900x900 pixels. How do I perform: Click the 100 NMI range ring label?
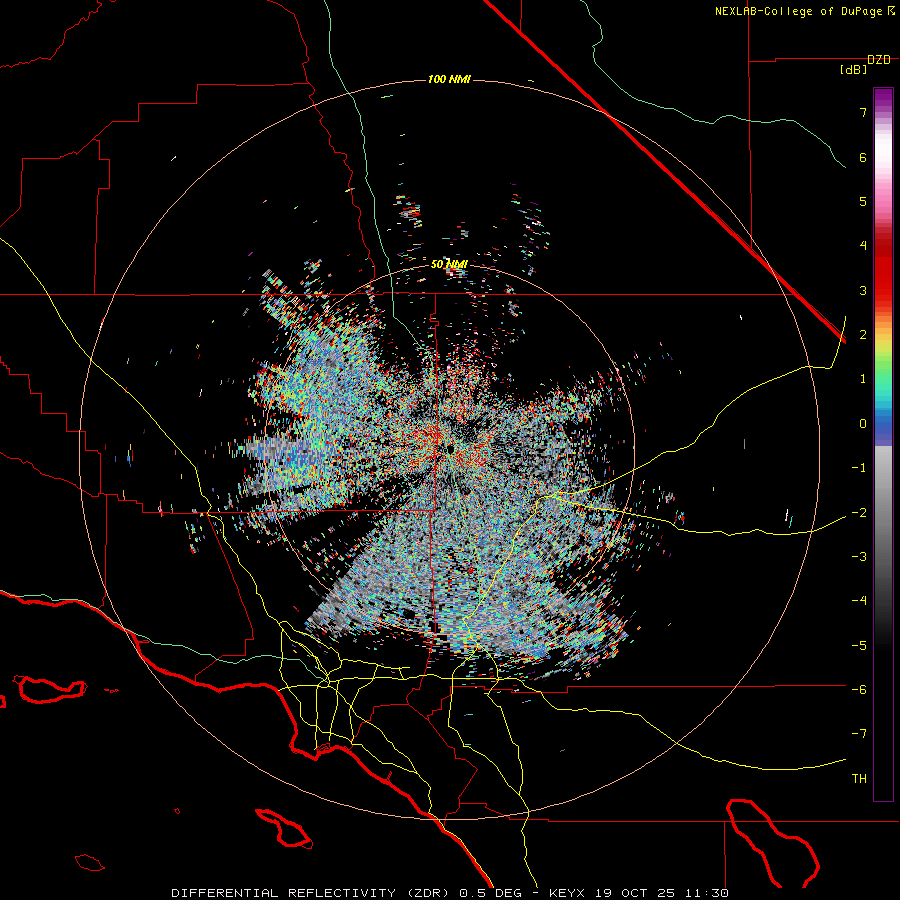click(x=449, y=79)
